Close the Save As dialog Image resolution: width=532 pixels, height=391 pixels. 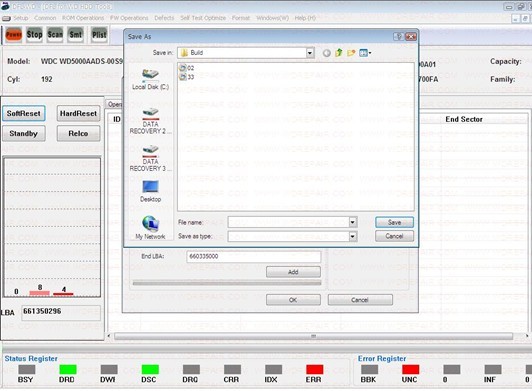411,37
